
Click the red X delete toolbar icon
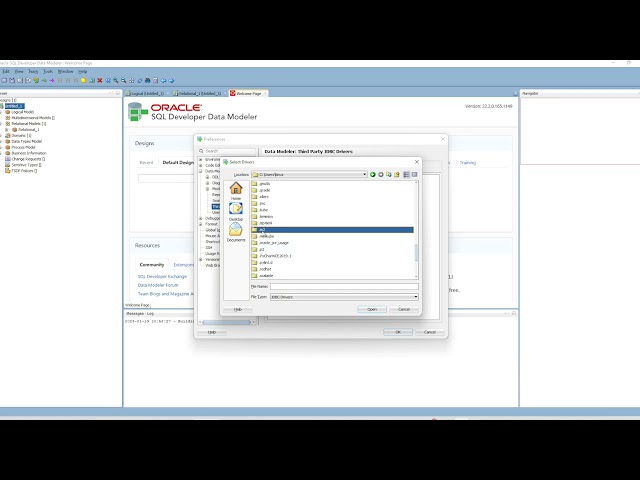coord(100,80)
